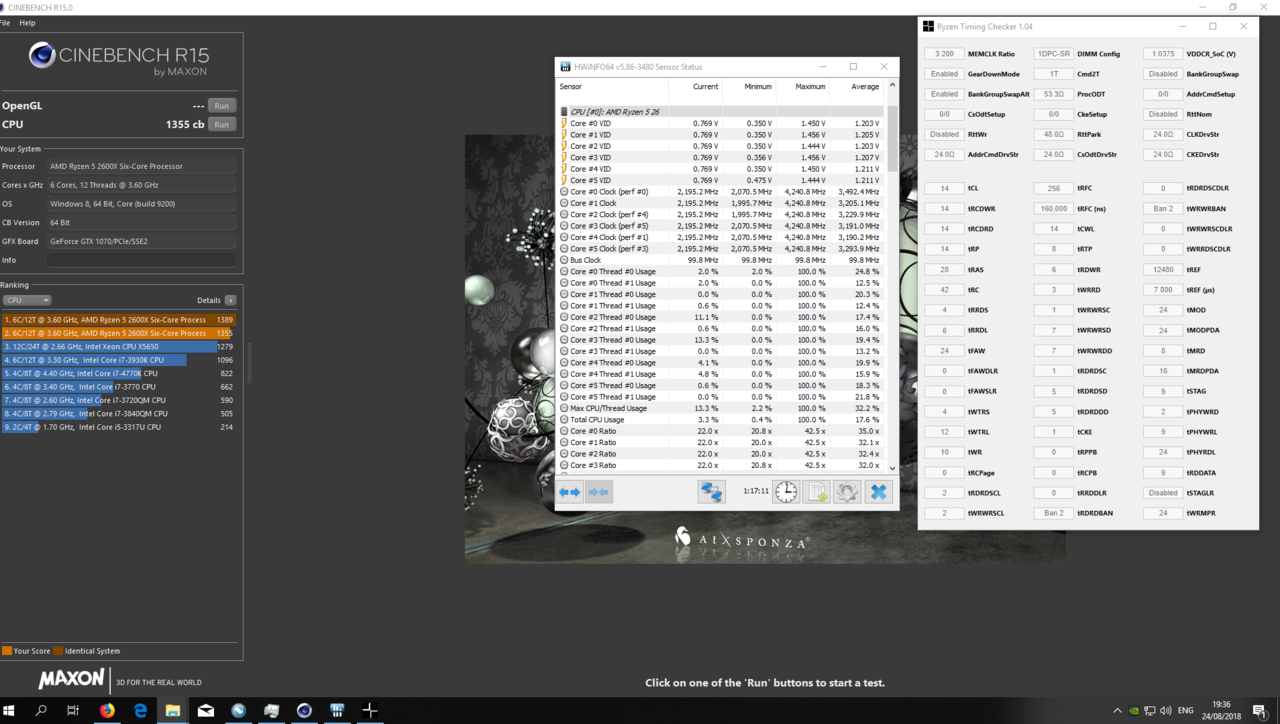Select Max CPU/Thread Usage row

(x=721, y=408)
